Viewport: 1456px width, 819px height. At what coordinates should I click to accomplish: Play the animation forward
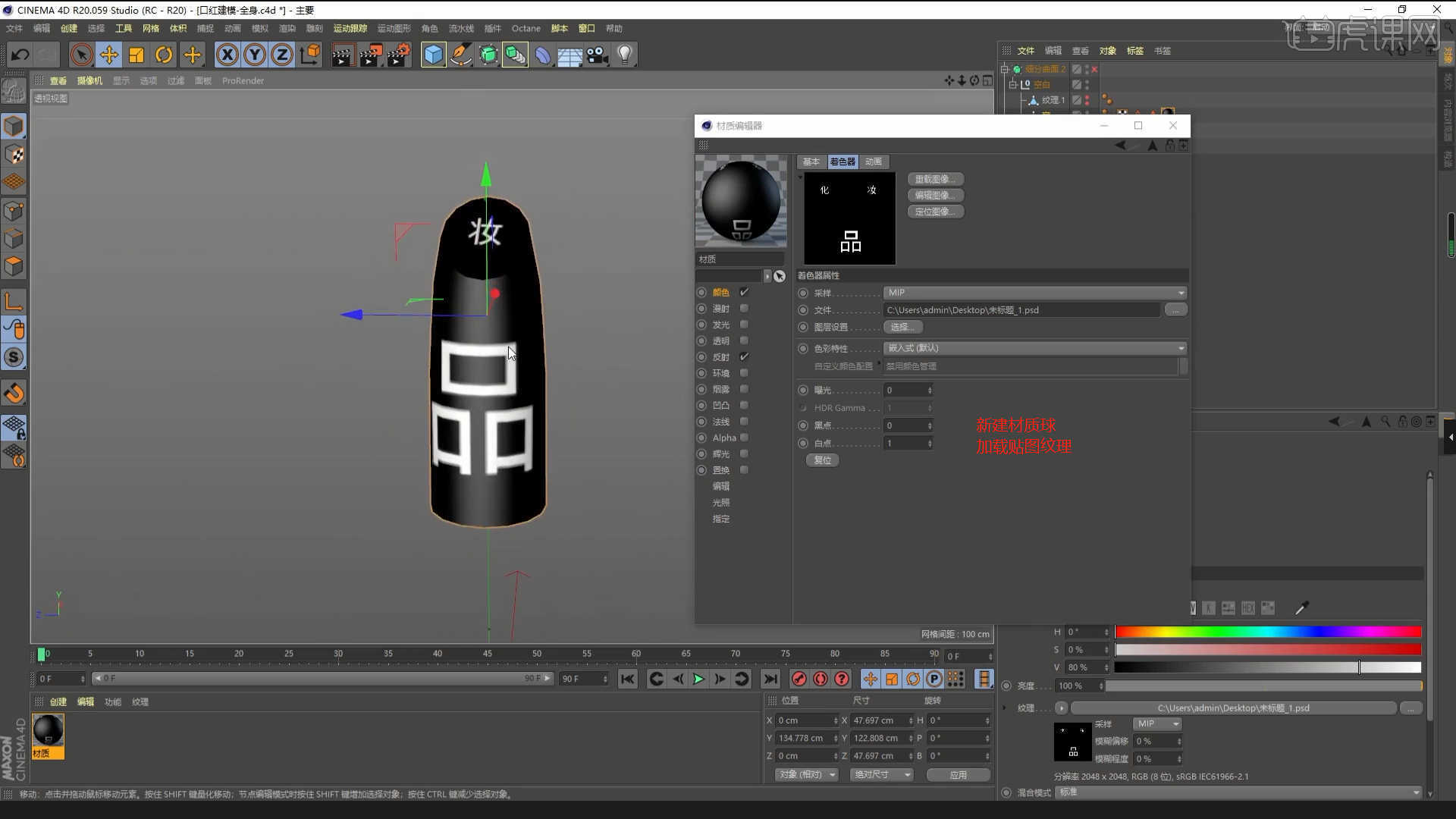coord(698,679)
